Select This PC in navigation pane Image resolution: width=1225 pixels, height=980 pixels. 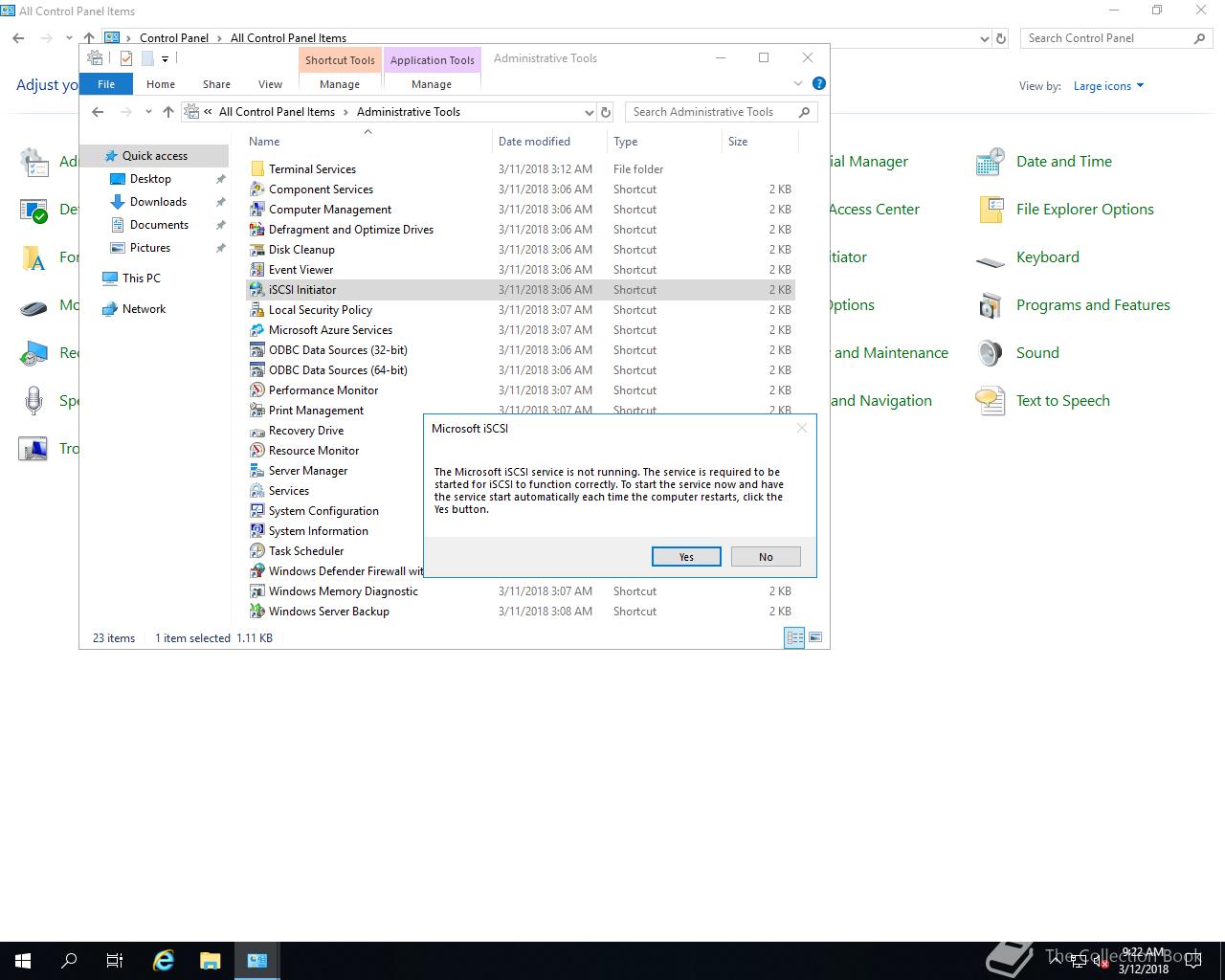pyautogui.click(x=142, y=278)
